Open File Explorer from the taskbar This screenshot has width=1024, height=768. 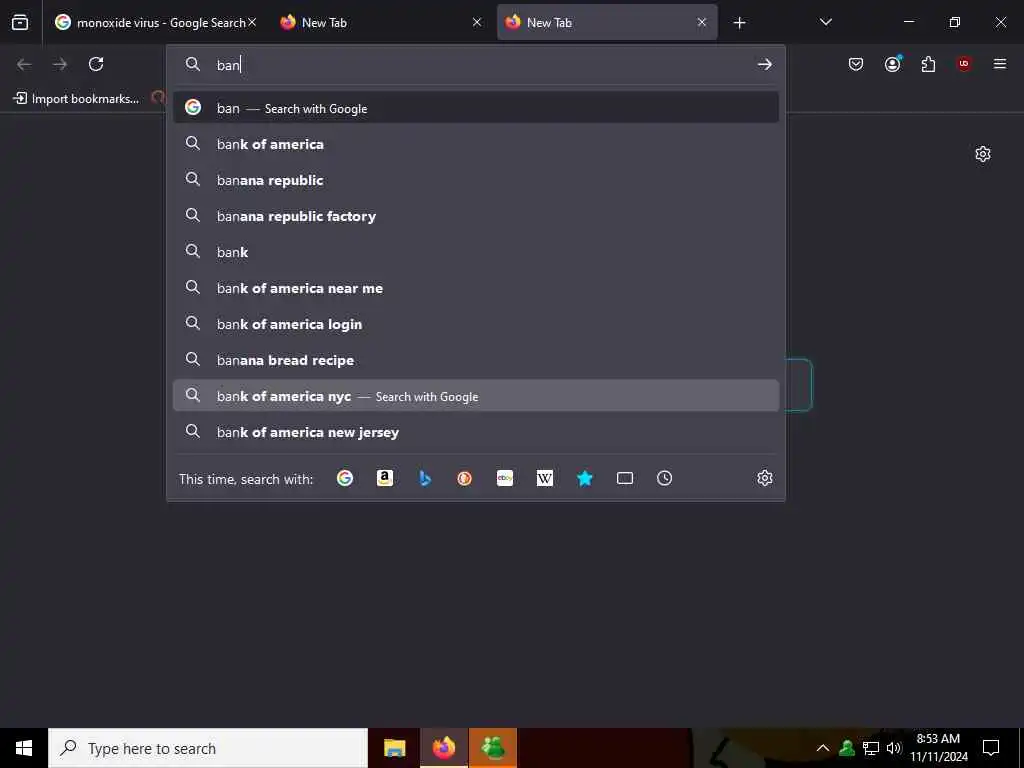coord(394,748)
